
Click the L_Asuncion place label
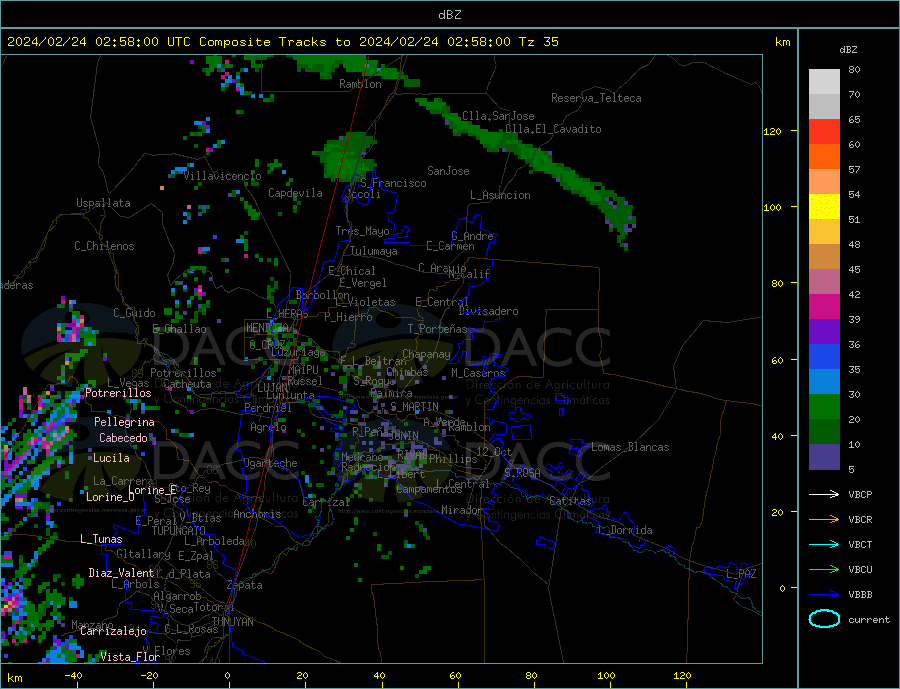tap(500, 195)
